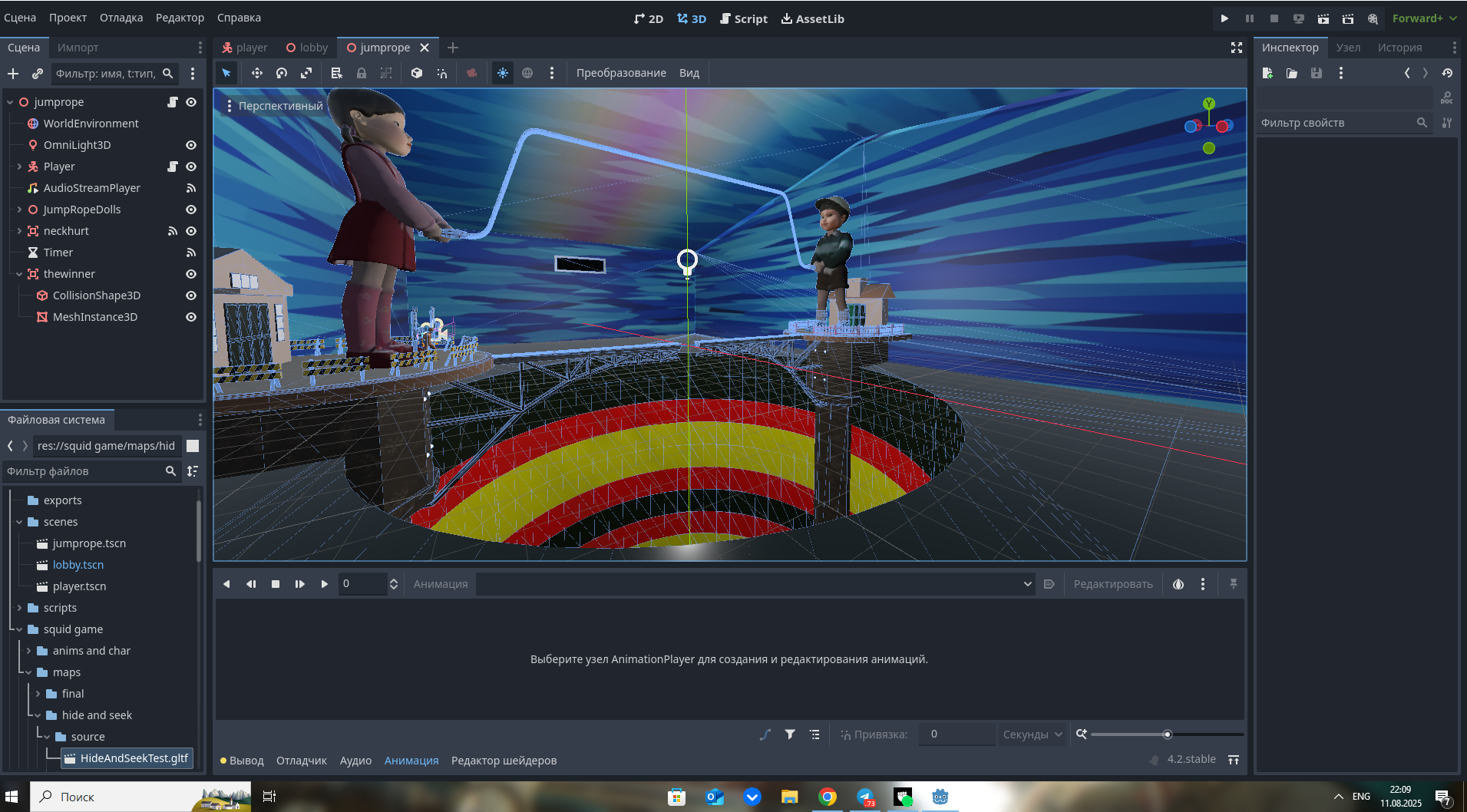Hide the JumpRopeDolls node

[191, 210]
